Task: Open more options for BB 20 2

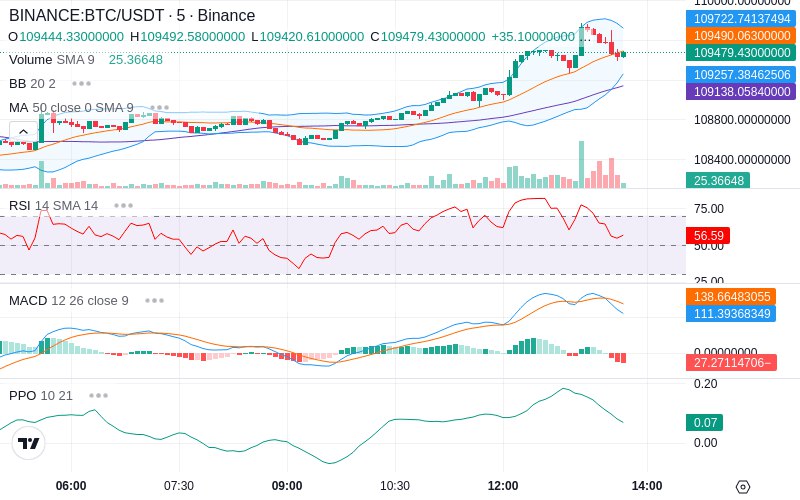Action: point(82,84)
